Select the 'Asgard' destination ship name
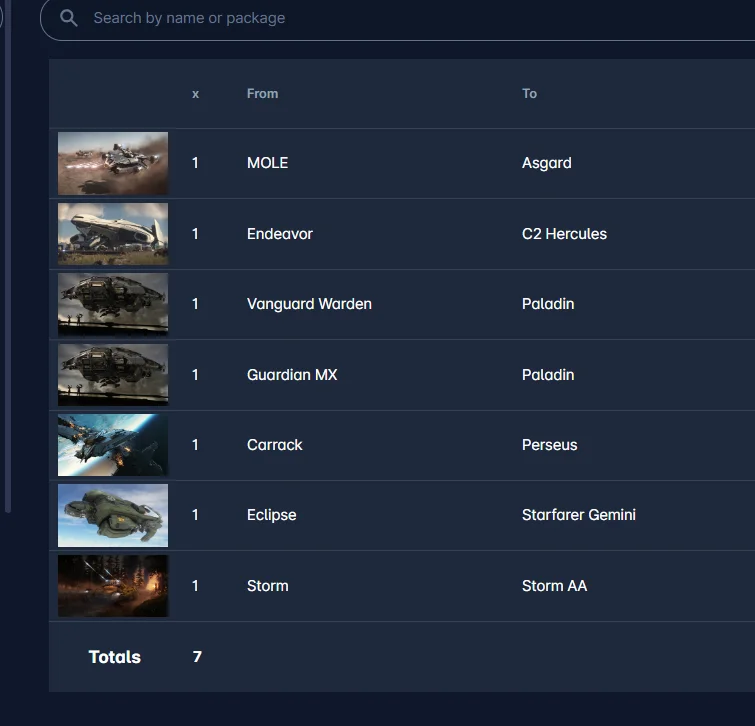Screen dimensions: 755x726 coord(547,163)
